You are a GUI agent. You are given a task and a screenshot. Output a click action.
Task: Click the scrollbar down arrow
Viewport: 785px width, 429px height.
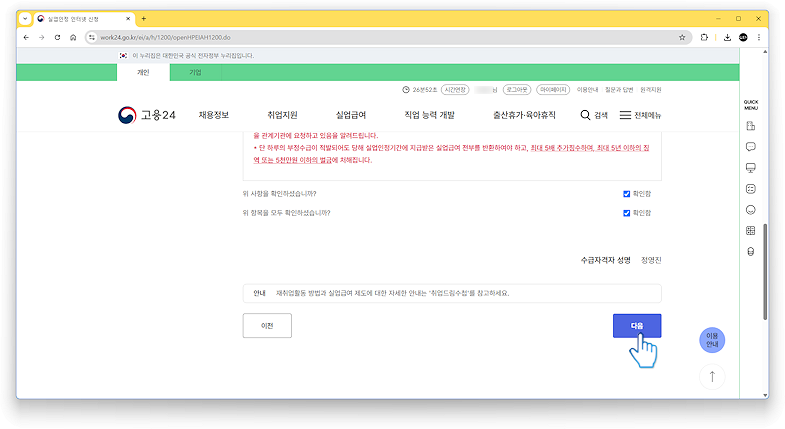[x=765, y=395]
